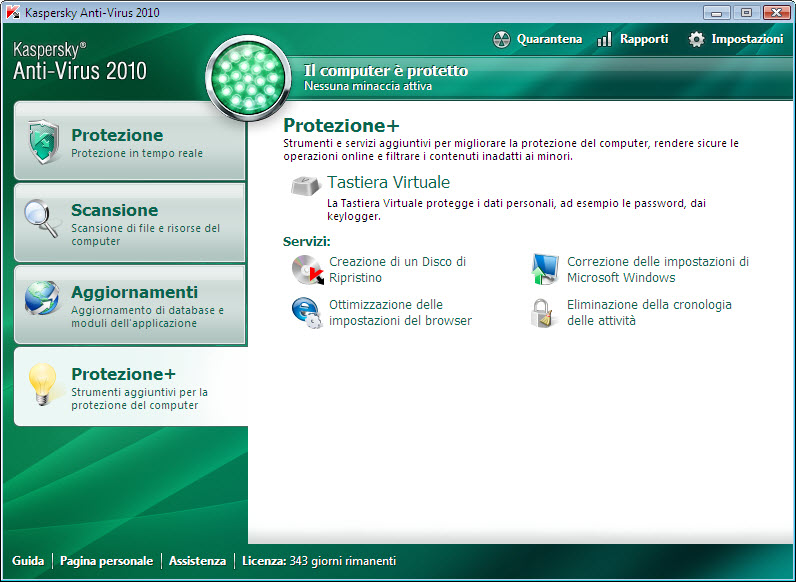The width and height of the screenshot is (796, 582).
Task: Open the Rapporti reports label
Action: [644, 39]
